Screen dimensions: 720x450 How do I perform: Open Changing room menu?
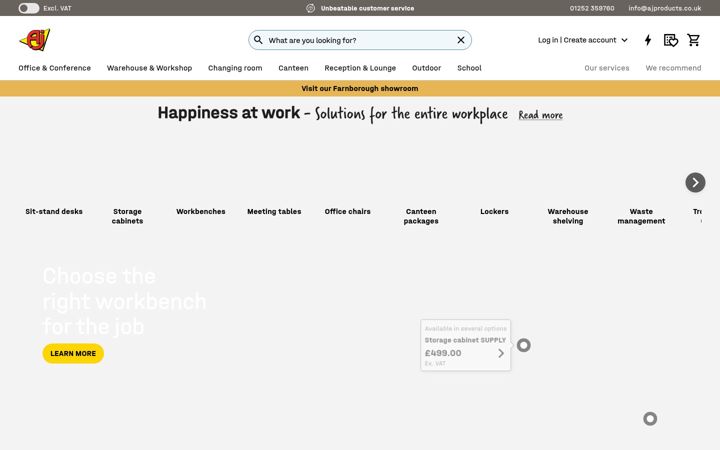pyautogui.click(x=235, y=68)
